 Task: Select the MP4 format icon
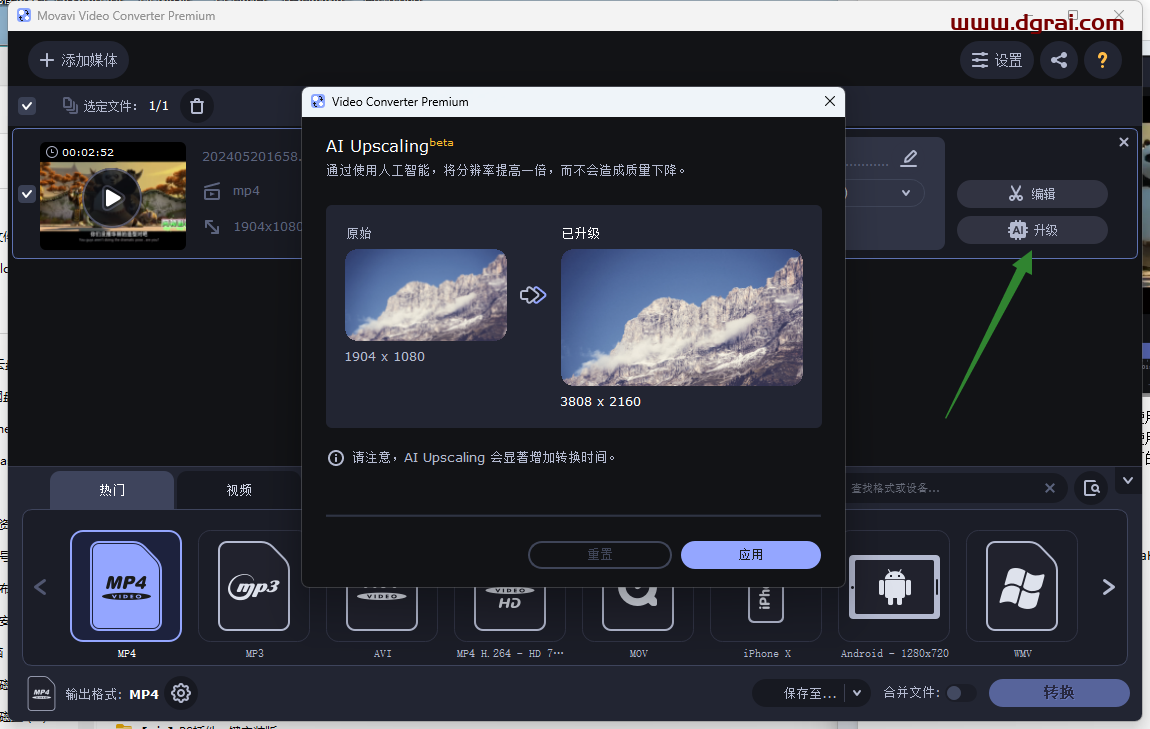[126, 586]
